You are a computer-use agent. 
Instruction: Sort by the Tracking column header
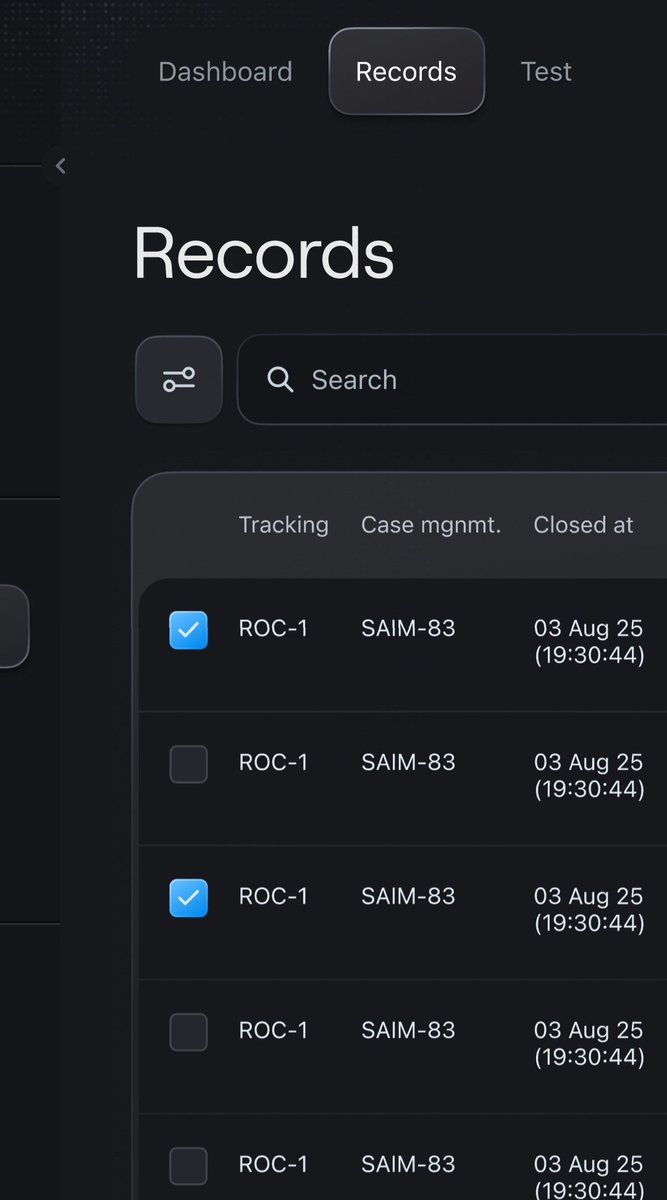click(x=283, y=525)
